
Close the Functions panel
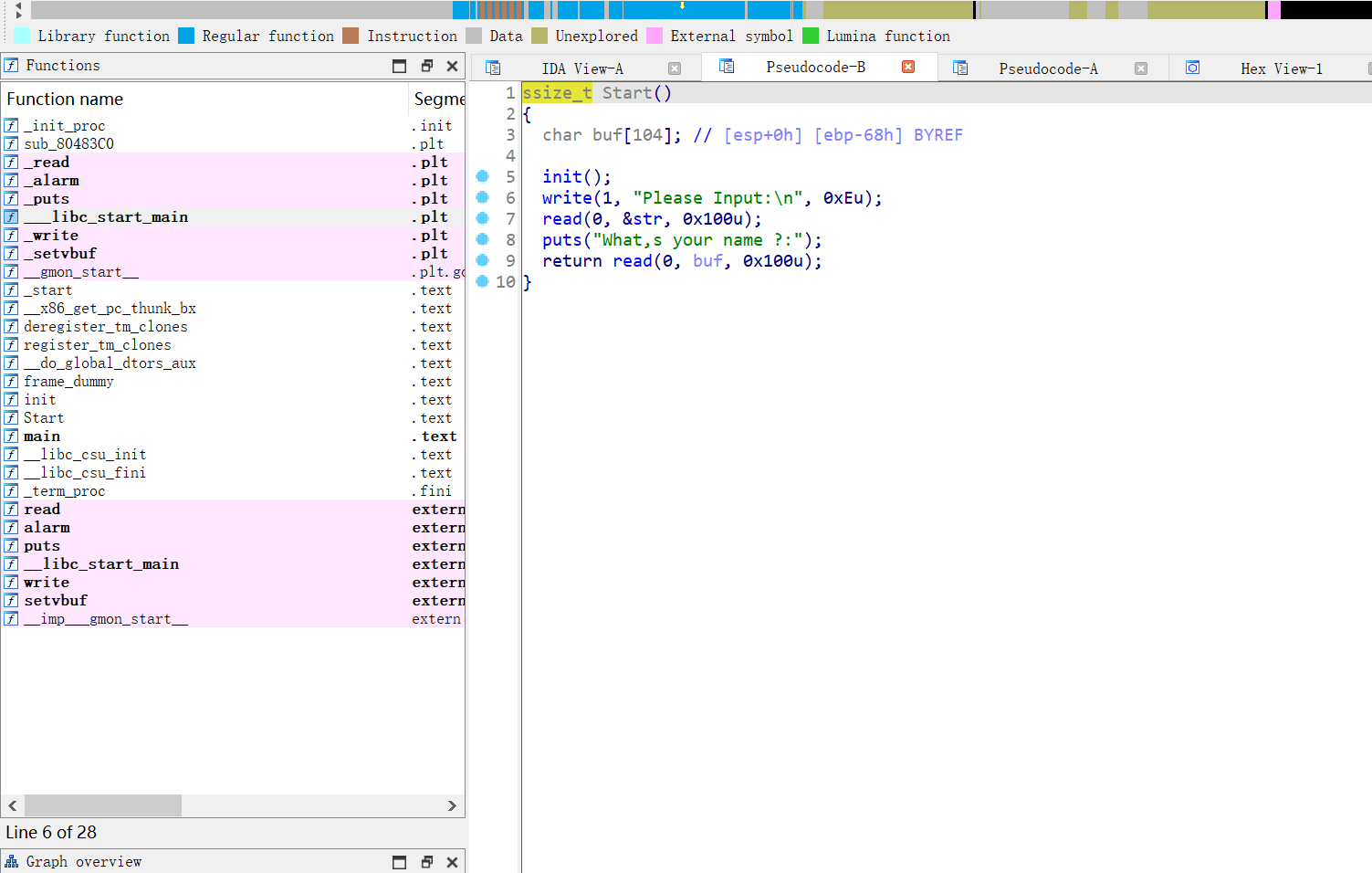click(x=452, y=66)
